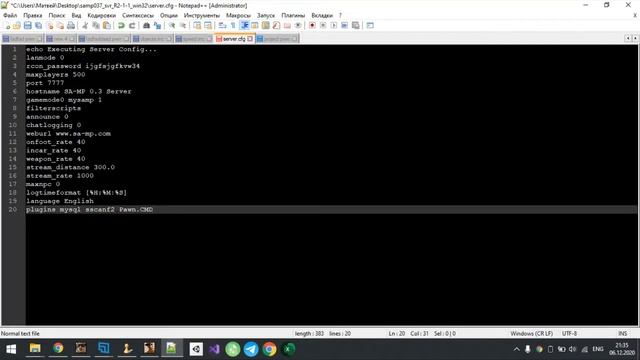Click the Save Recorded Macro icon
Screen dimensions: 640x360
point(356,25)
